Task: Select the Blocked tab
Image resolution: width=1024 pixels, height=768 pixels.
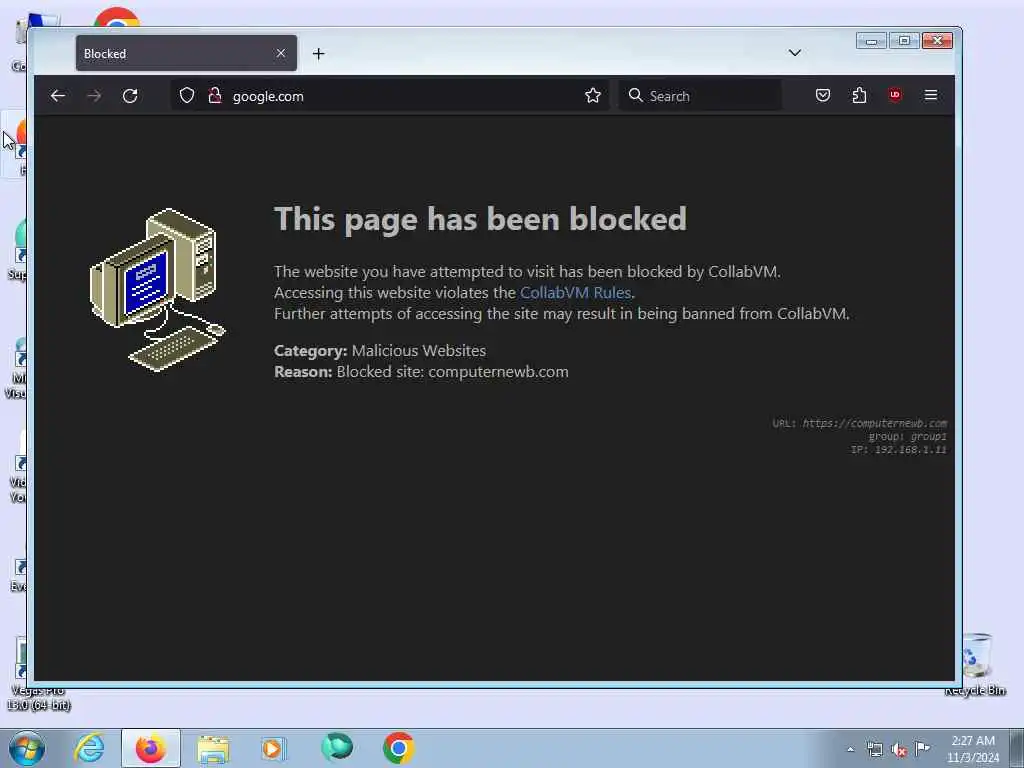Action: tap(186, 53)
